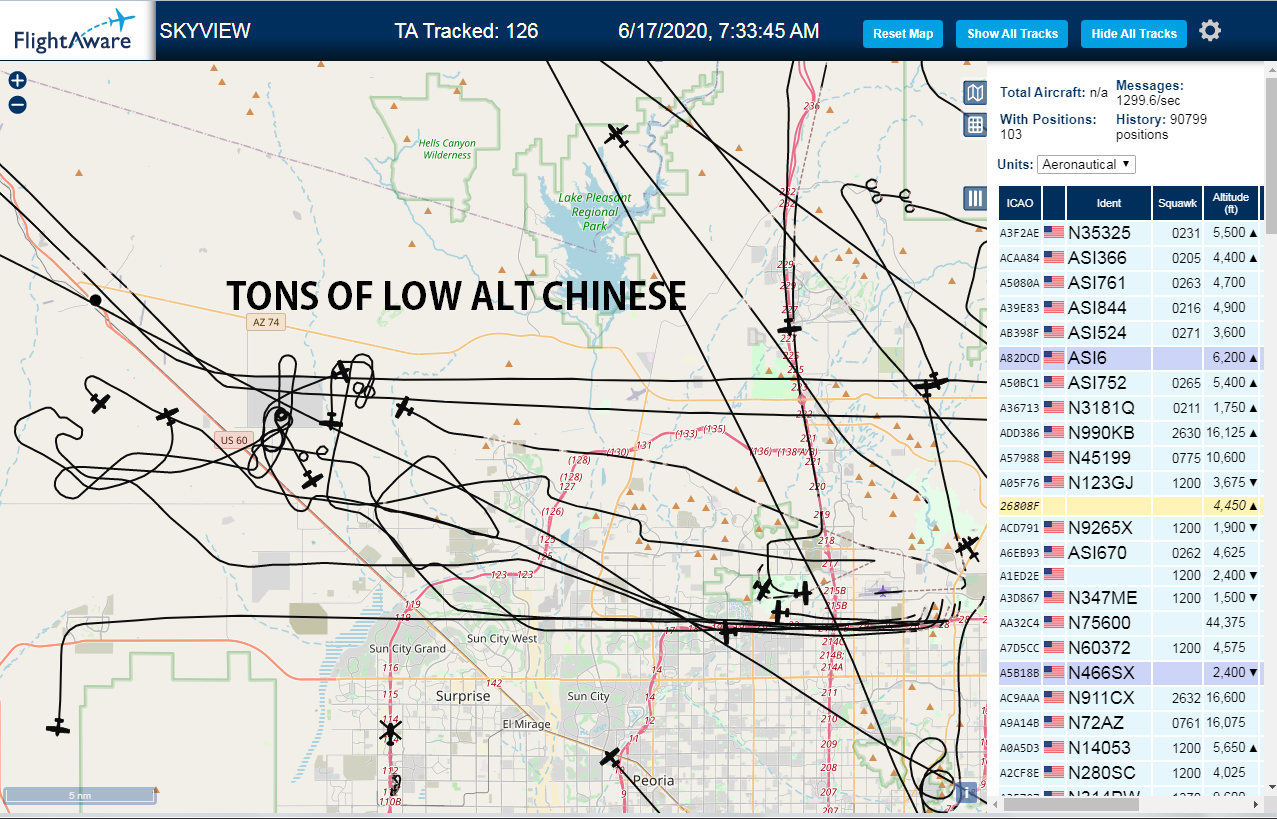The width and height of the screenshot is (1277, 819).
Task: Click US flag in ASI366 row
Action: [1054, 257]
